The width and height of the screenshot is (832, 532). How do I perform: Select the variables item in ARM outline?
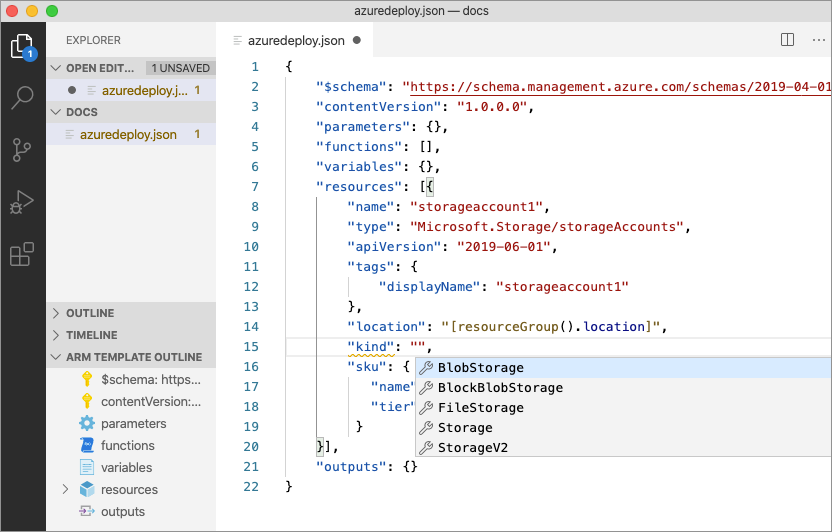[x=126, y=467]
